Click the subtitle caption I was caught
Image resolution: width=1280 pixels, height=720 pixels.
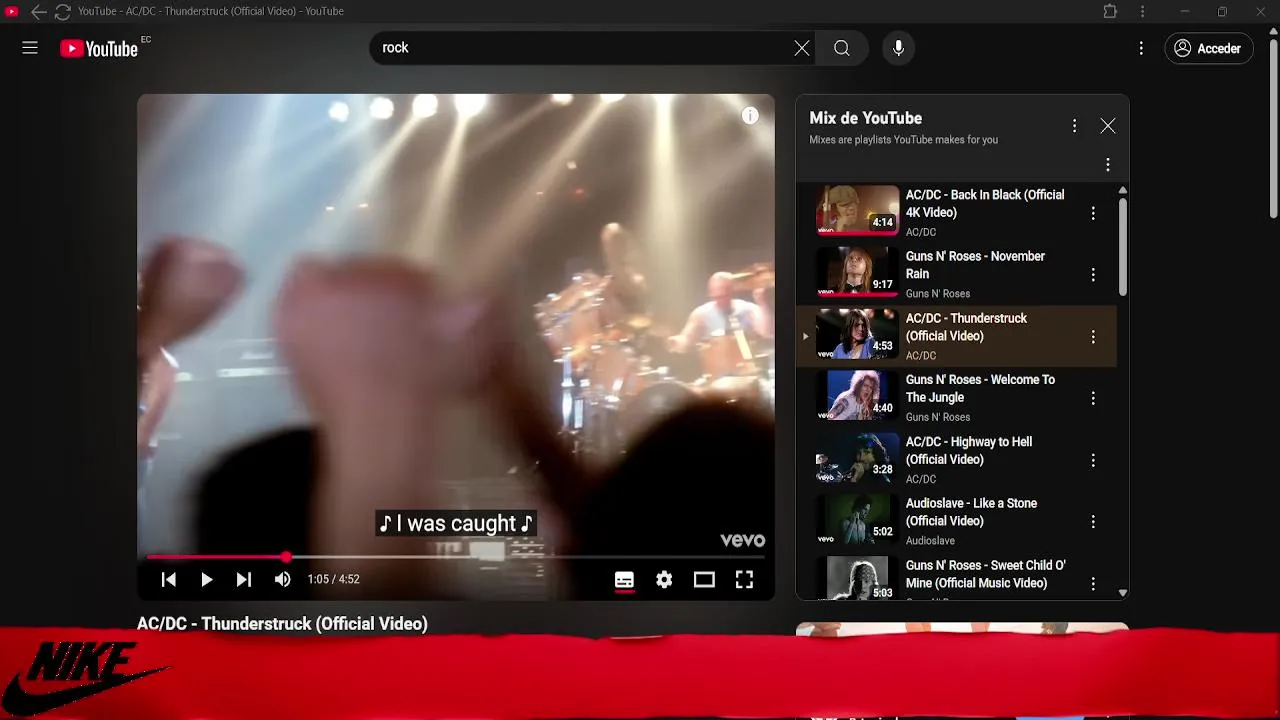pyautogui.click(x=456, y=523)
